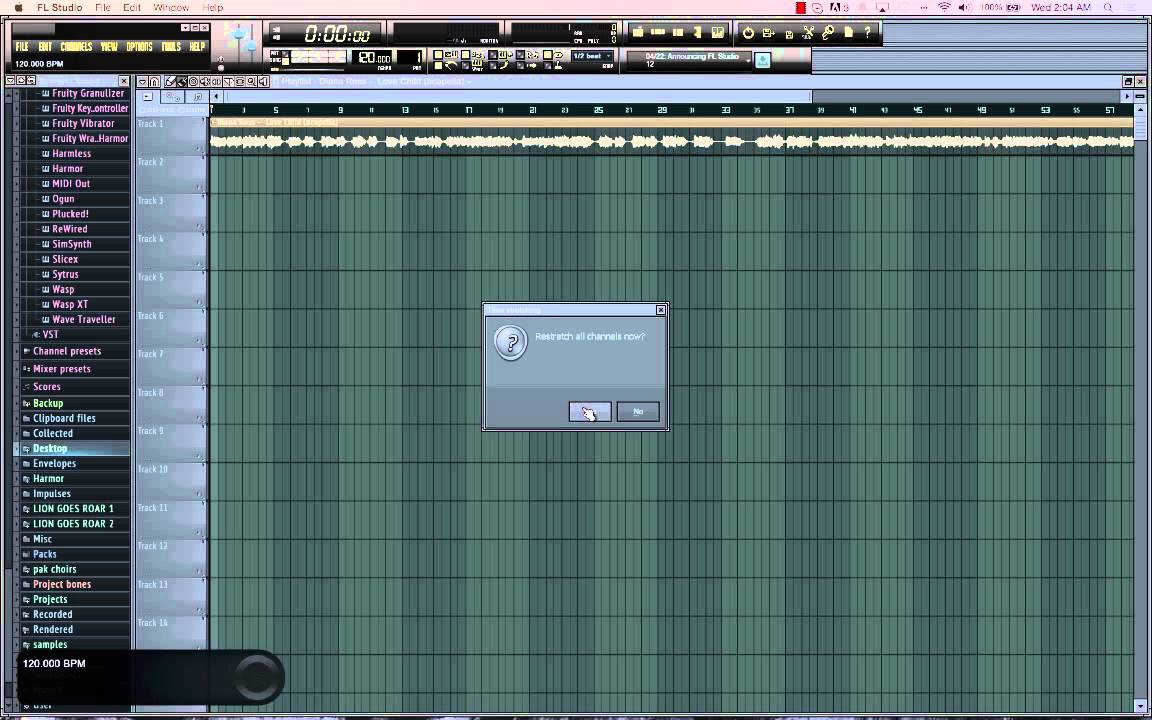Click the render/export scissors icon
This screenshot has height=720, width=1152.
pos(808,33)
